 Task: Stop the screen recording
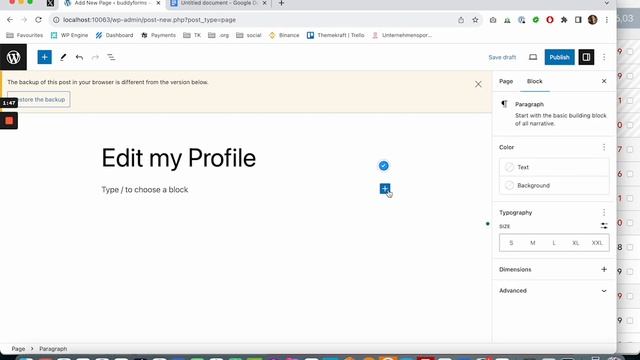[9, 121]
